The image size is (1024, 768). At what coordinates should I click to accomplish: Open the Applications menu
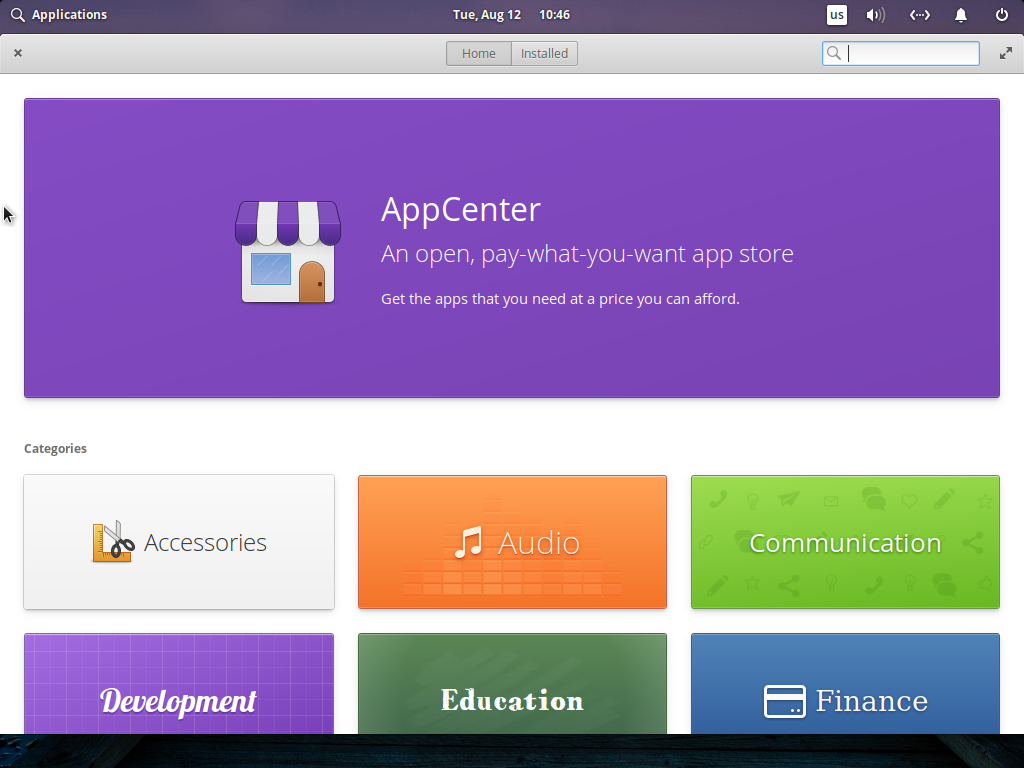point(59,15)
